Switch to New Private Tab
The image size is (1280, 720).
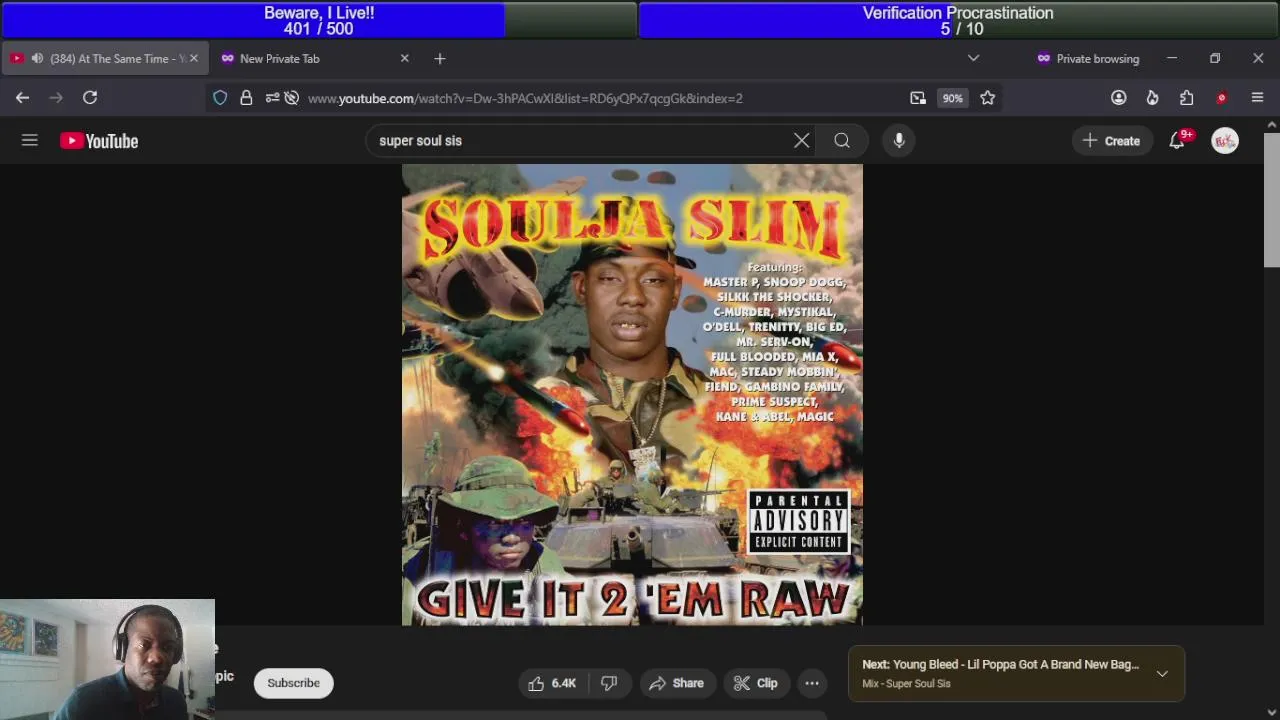point(315,59)
